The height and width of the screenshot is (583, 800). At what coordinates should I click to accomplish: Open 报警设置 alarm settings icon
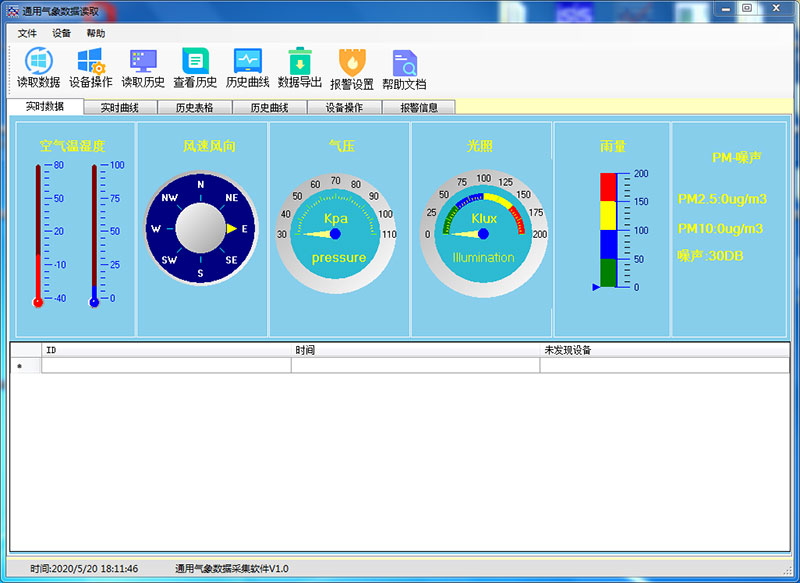click(352, 64)
